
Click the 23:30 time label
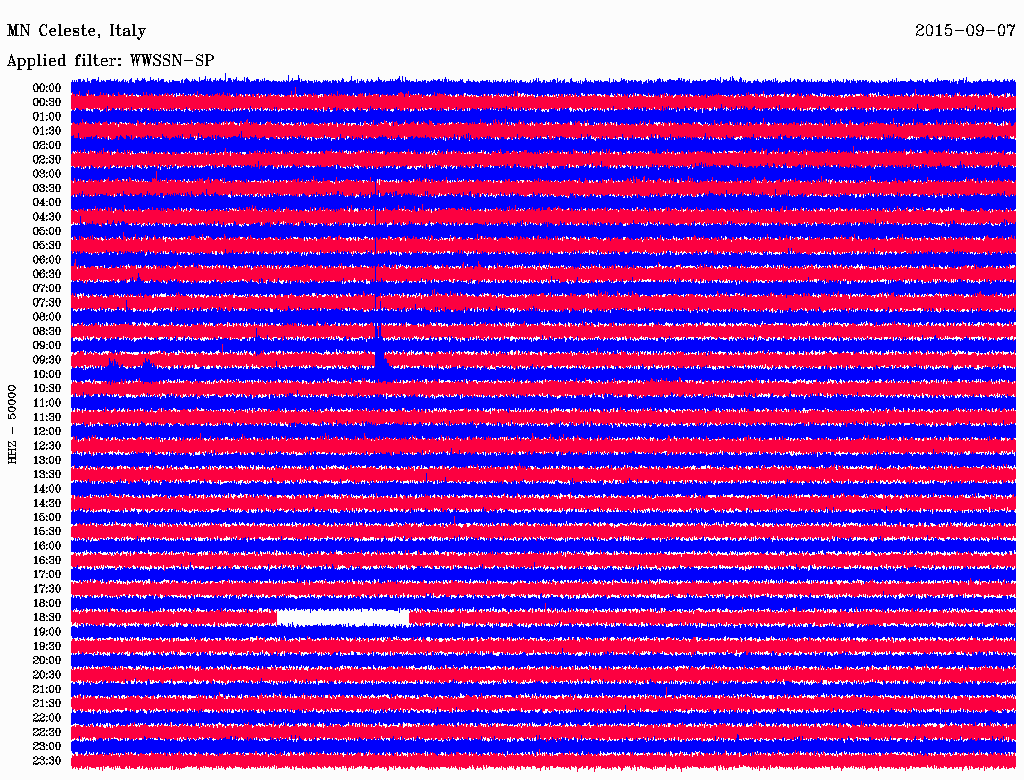pyautogui.click(x=47, y=761)
